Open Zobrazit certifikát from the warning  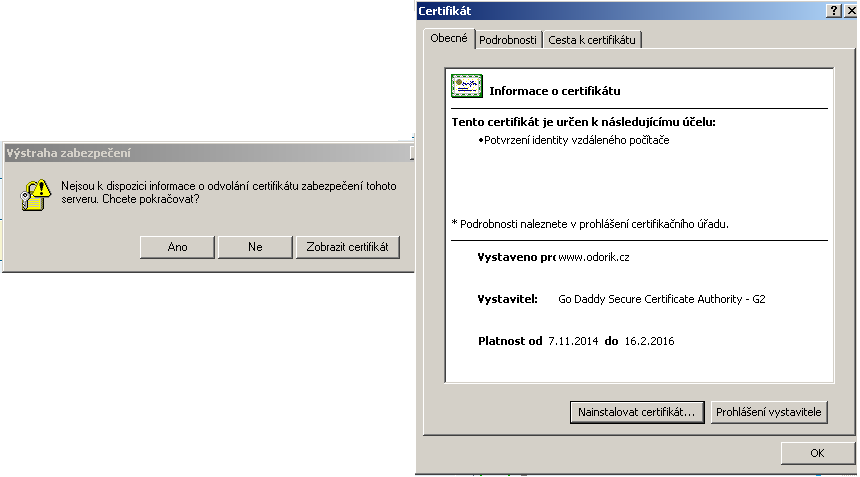(x=347, y=247)
